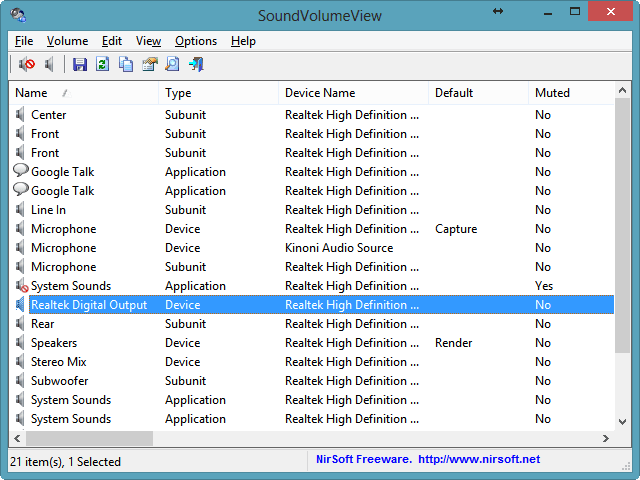The image size is (640, 480).
Task: Click the vertical scrollbar thumb
Action: click(x=622, y=225)
